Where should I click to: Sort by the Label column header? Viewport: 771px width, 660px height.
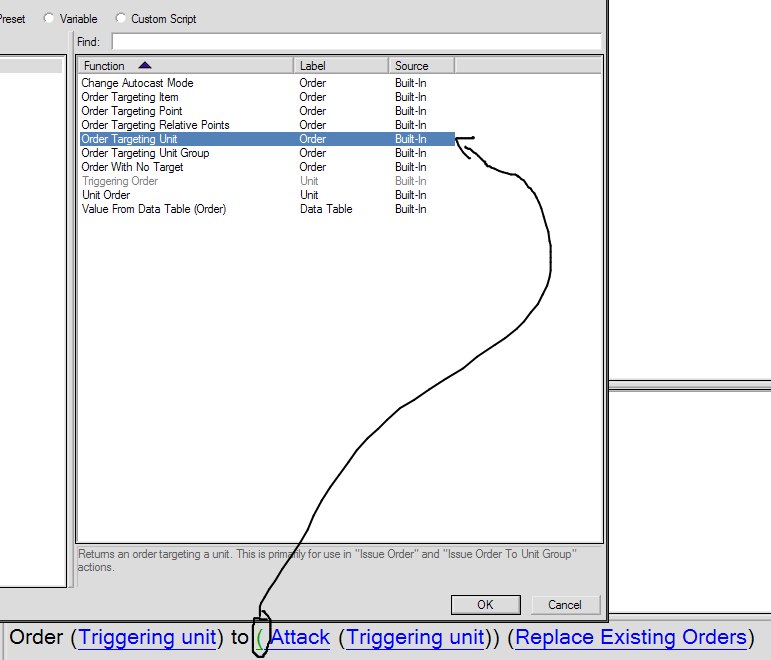[x=341, y=65]
